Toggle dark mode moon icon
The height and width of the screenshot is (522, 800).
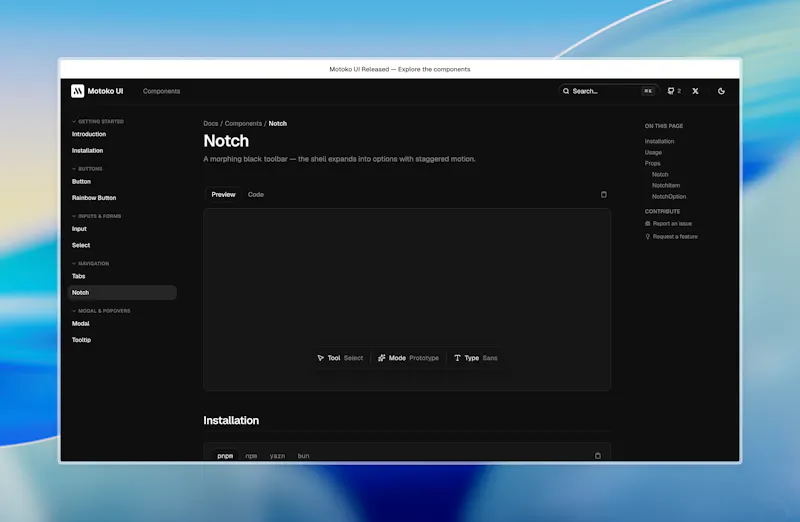[721, 91]
